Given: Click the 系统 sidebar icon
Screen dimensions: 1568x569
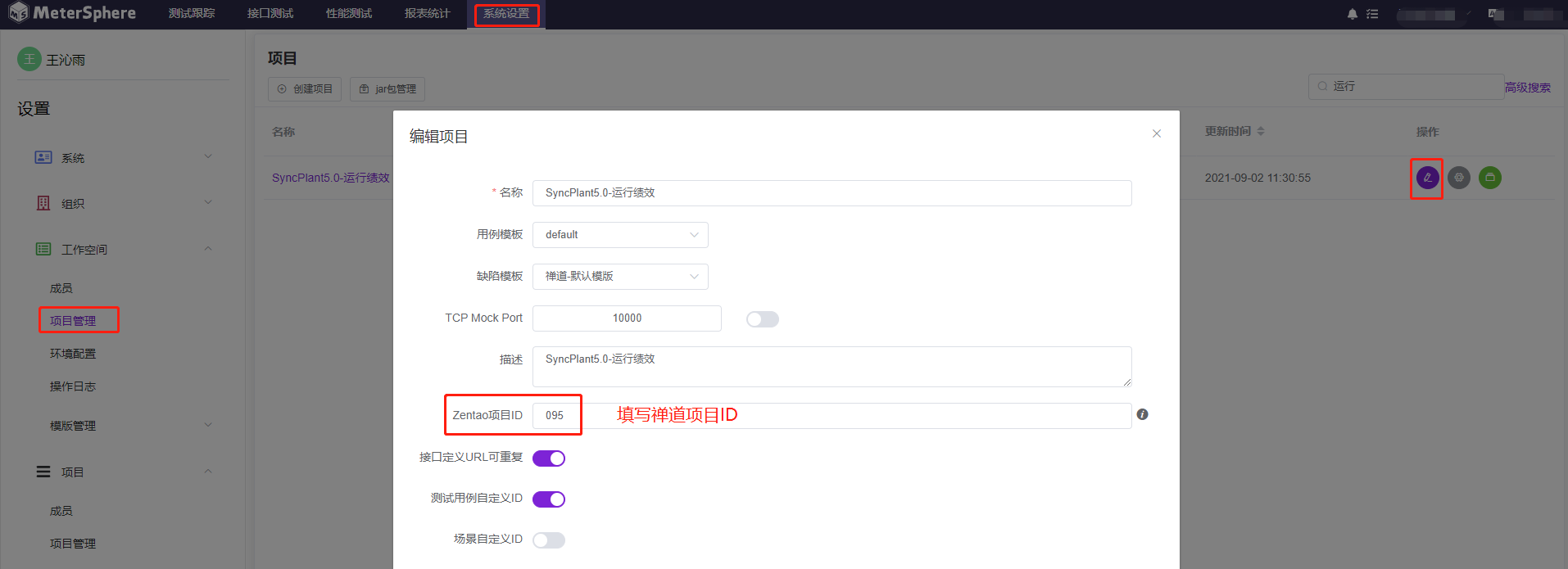Looking at the screenshot, I should click(43, 157).
